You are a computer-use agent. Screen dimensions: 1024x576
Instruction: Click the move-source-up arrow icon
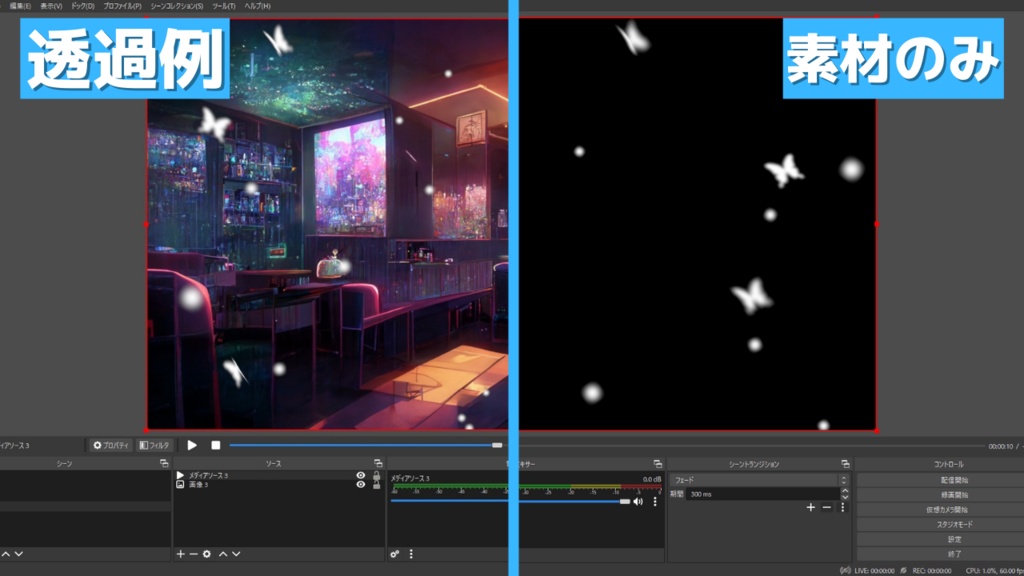click(x=221, y=554)
